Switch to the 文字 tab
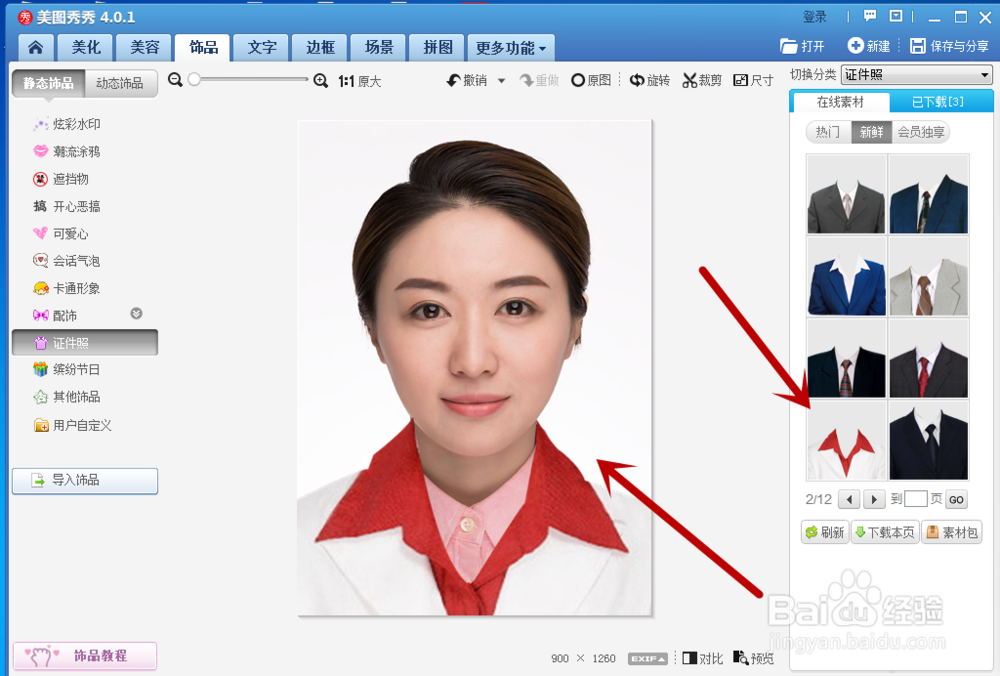This screenshot has height=676, width=1000. tap(261, 47)
